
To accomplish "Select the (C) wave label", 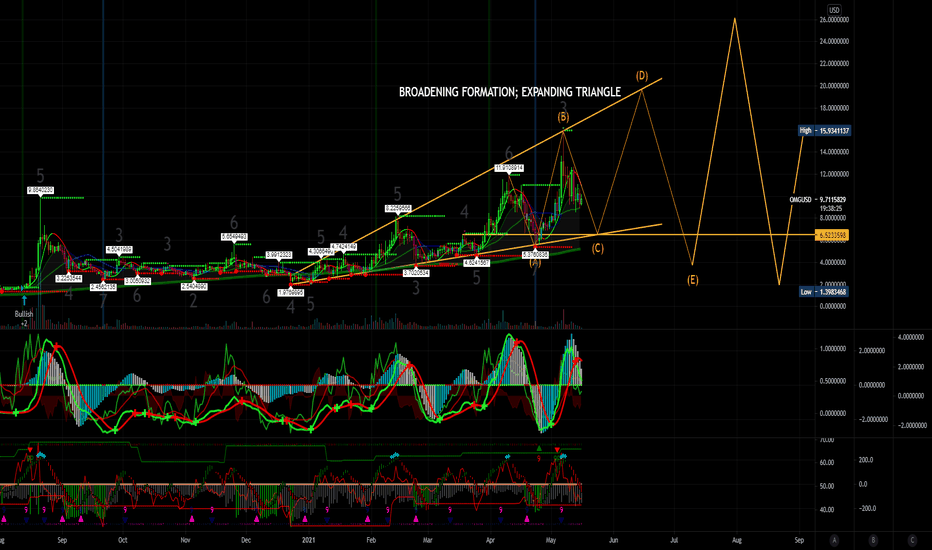I will pos(597,249).
